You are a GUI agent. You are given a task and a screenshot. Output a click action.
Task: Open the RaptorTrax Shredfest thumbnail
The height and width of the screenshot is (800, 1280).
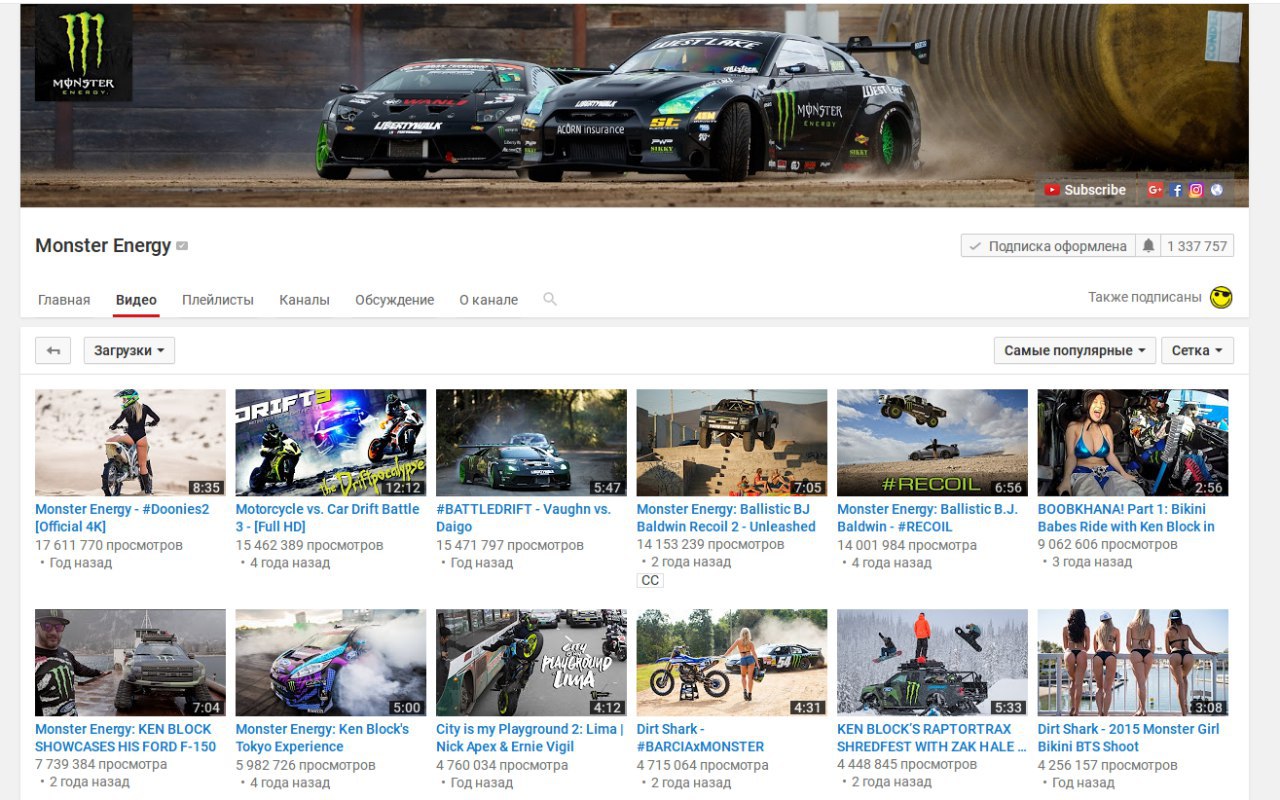[x=932, y=663]
